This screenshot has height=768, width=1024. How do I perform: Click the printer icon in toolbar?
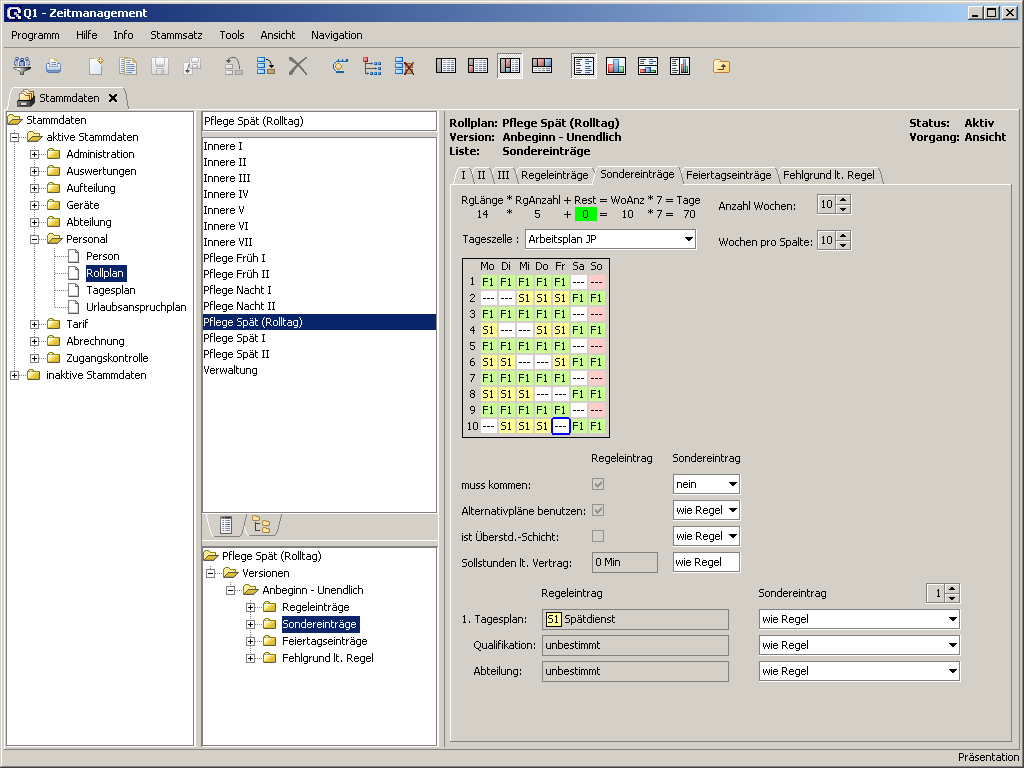click(53, 66)
